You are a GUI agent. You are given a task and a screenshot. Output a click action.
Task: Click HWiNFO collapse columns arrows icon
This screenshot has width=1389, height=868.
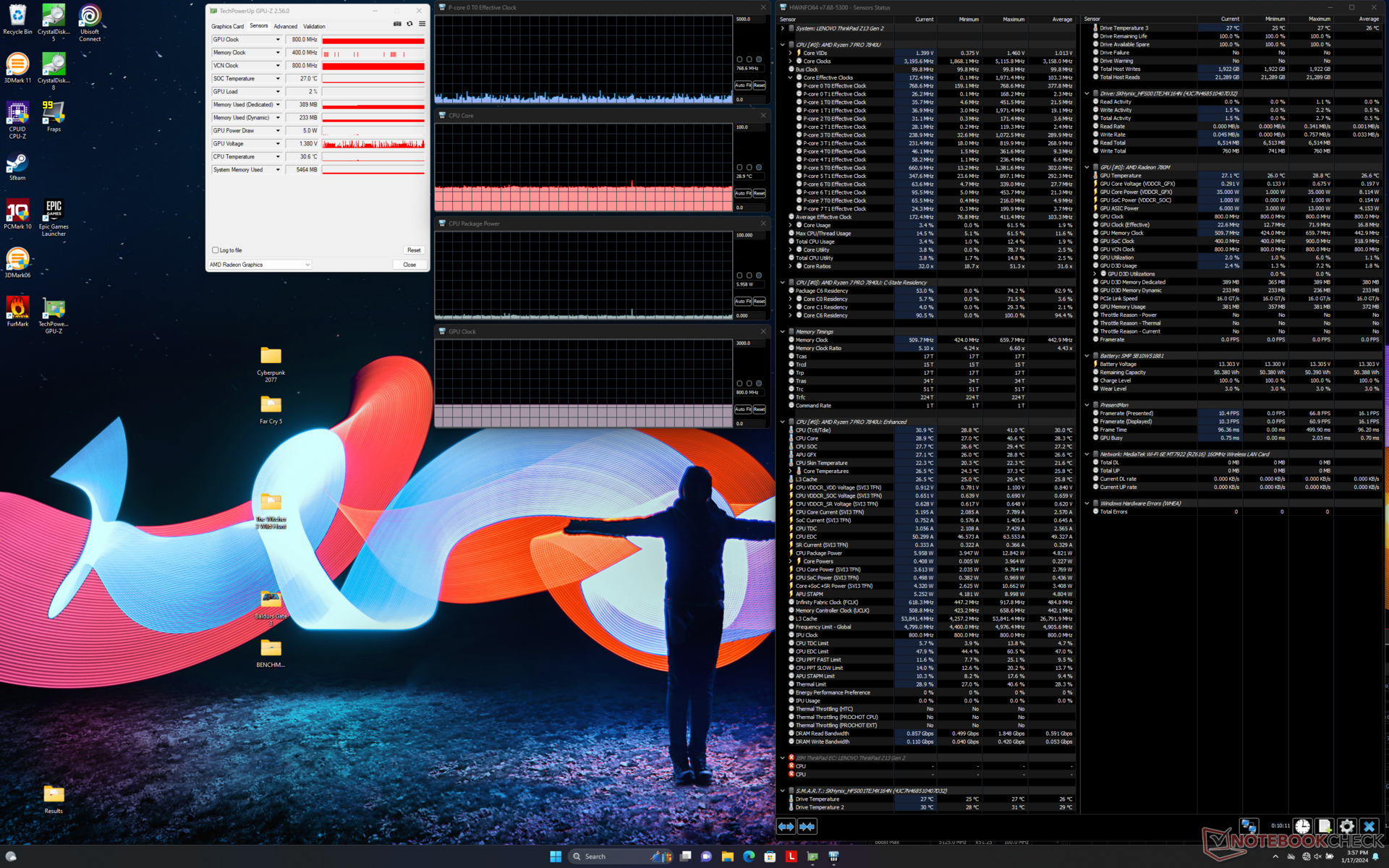807,826
